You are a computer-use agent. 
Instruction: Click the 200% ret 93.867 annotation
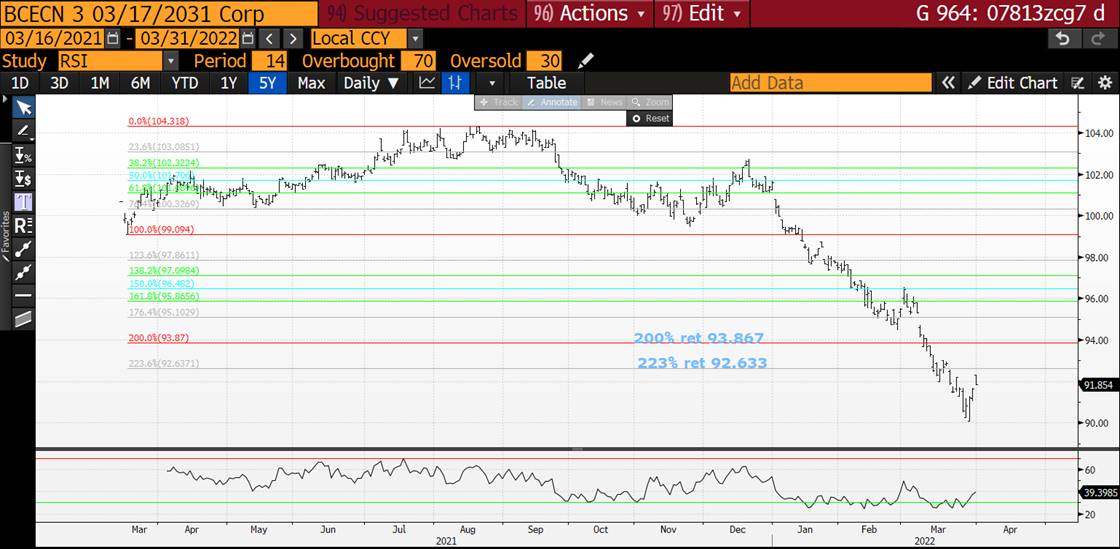coord(699,338)
